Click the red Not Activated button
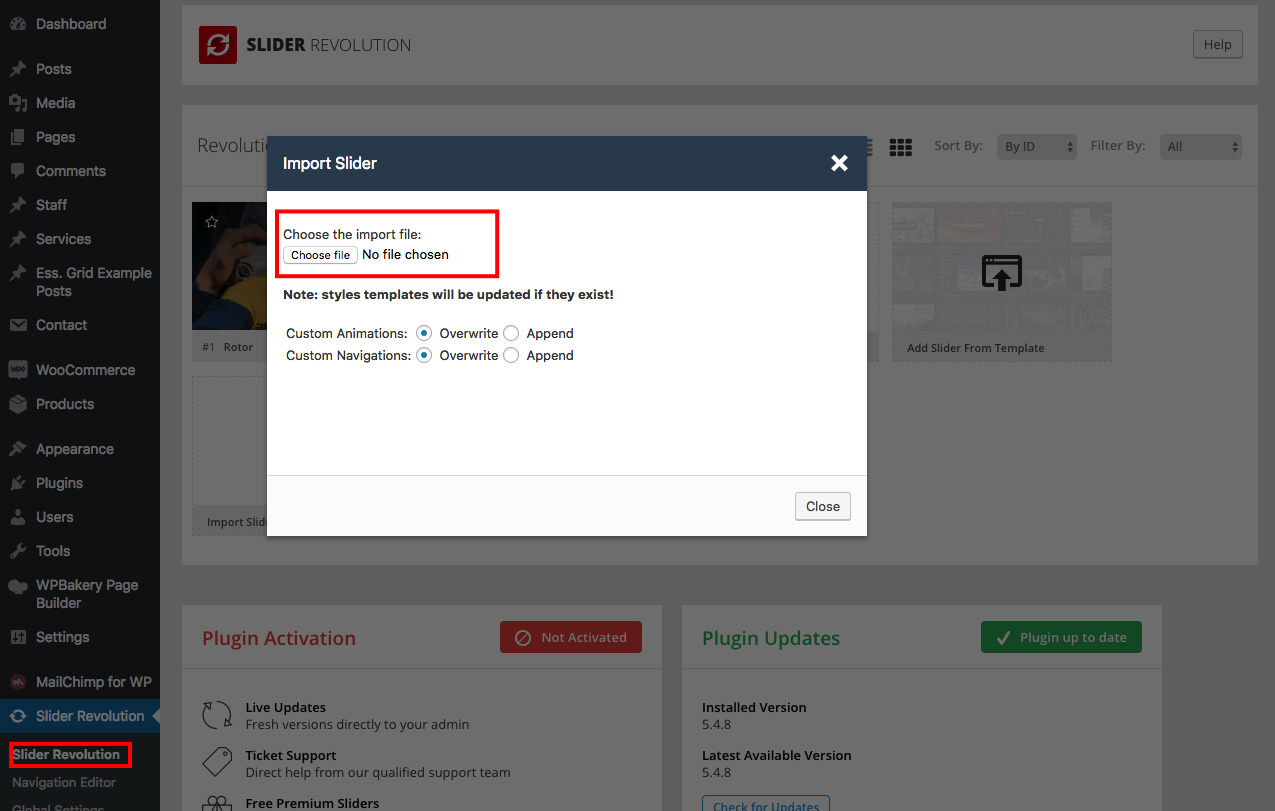 point(571,637)
